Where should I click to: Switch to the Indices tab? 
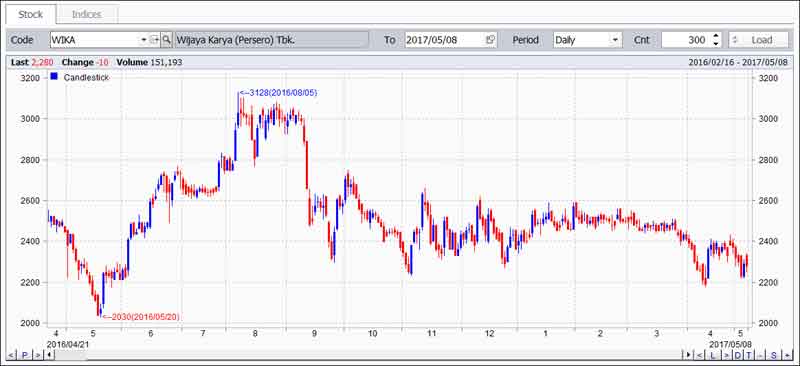point(87,14)
